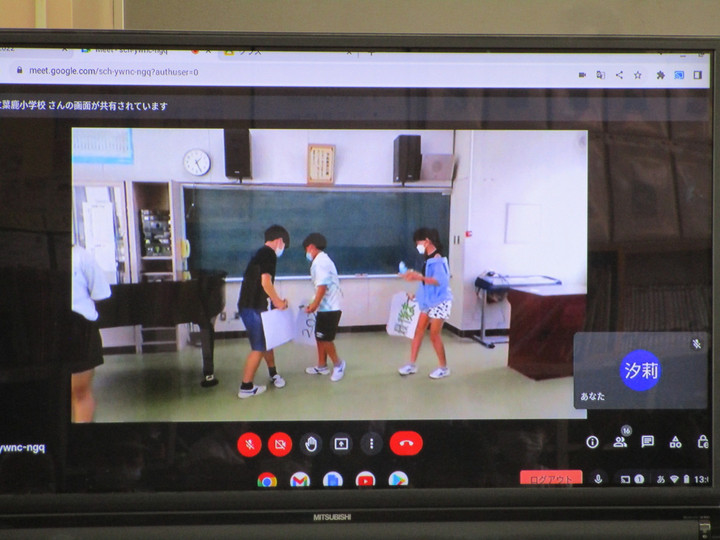720x540 pixels.
Task: Open host controls lock icon
Action: (702, 442)
